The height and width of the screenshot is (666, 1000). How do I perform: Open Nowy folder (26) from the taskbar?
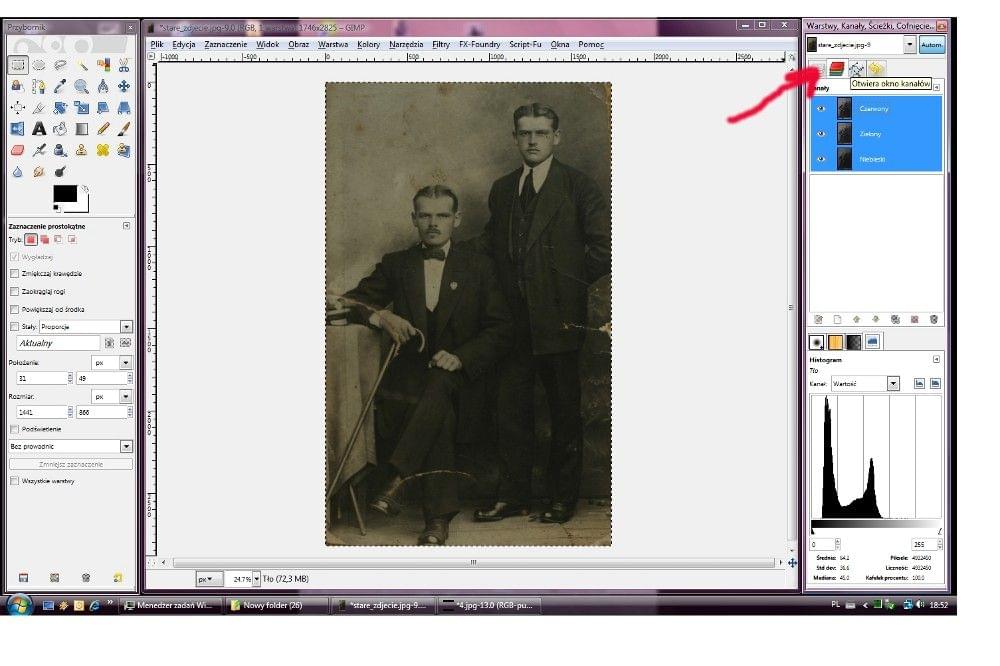tap(276, 605)
